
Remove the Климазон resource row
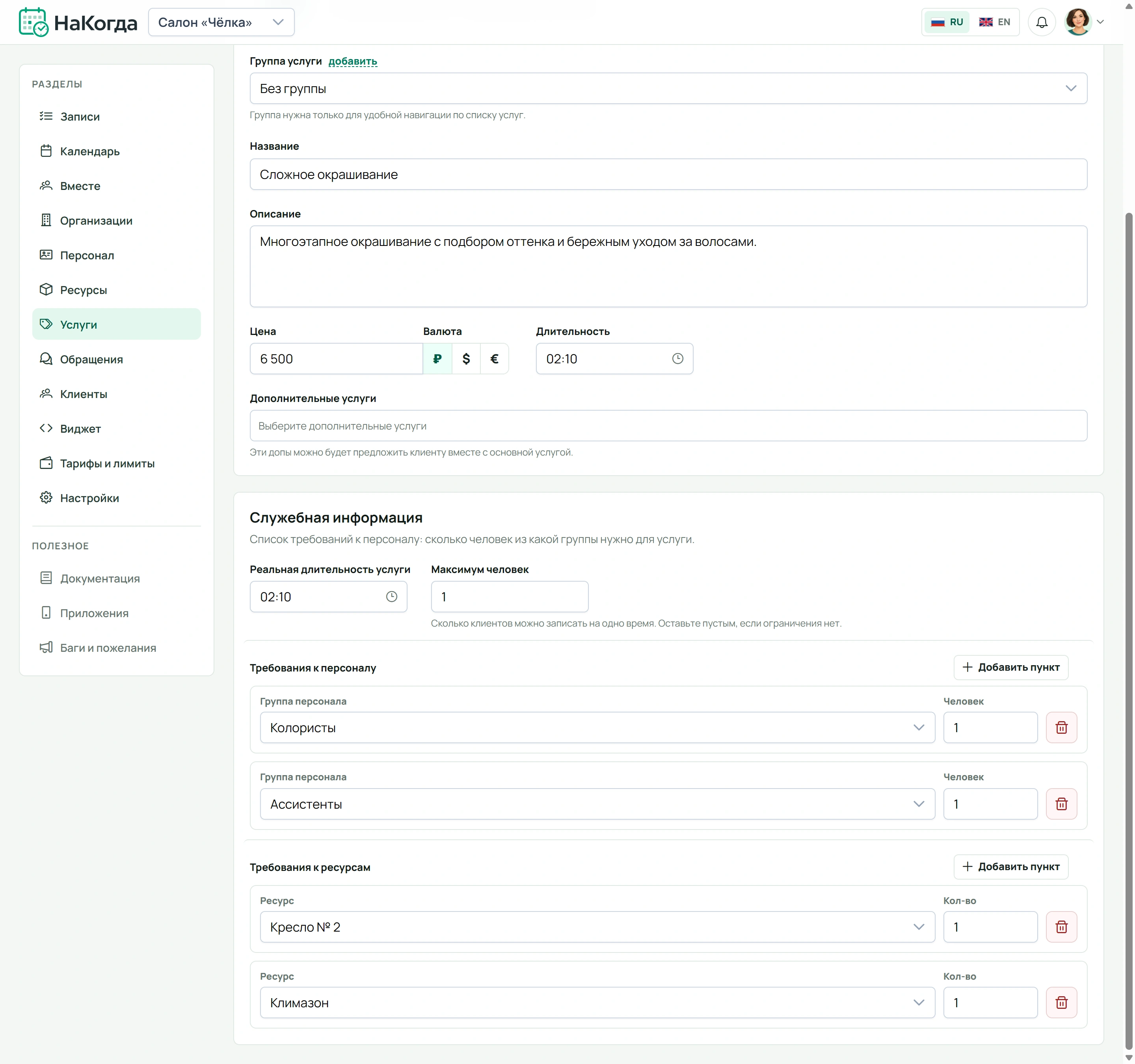click(1061, 1003)
